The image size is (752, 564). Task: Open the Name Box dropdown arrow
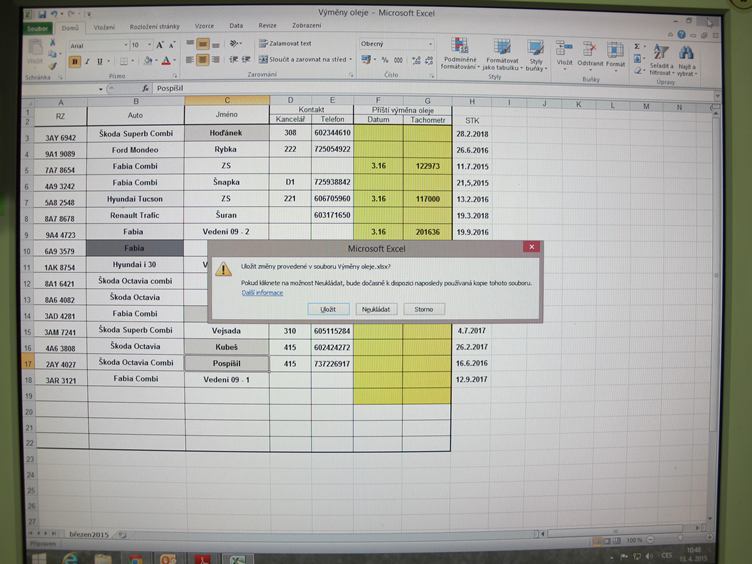click(x=101, y=89)
